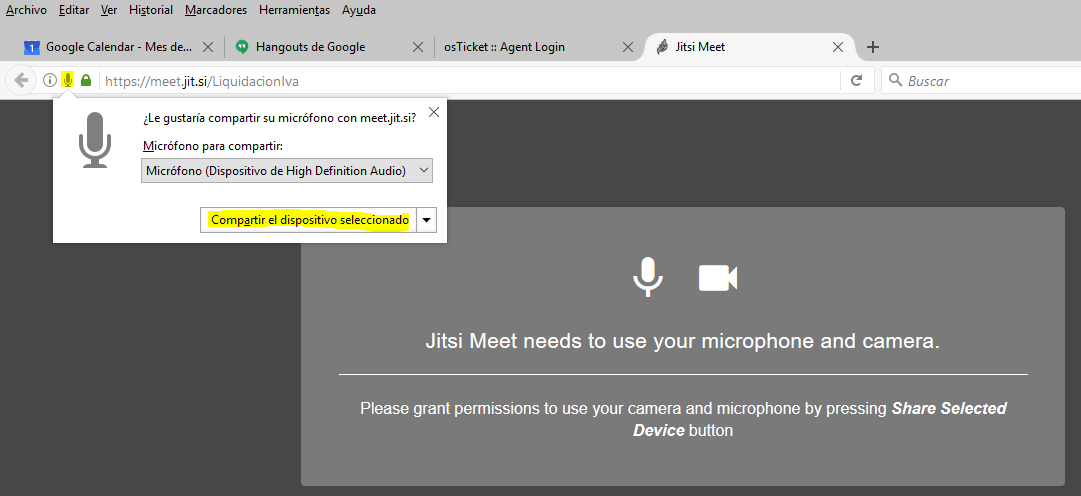Click the "Please grant permissions" instruction text
The width and height of the screenshot is (1081, 496).
pos(683,419)
